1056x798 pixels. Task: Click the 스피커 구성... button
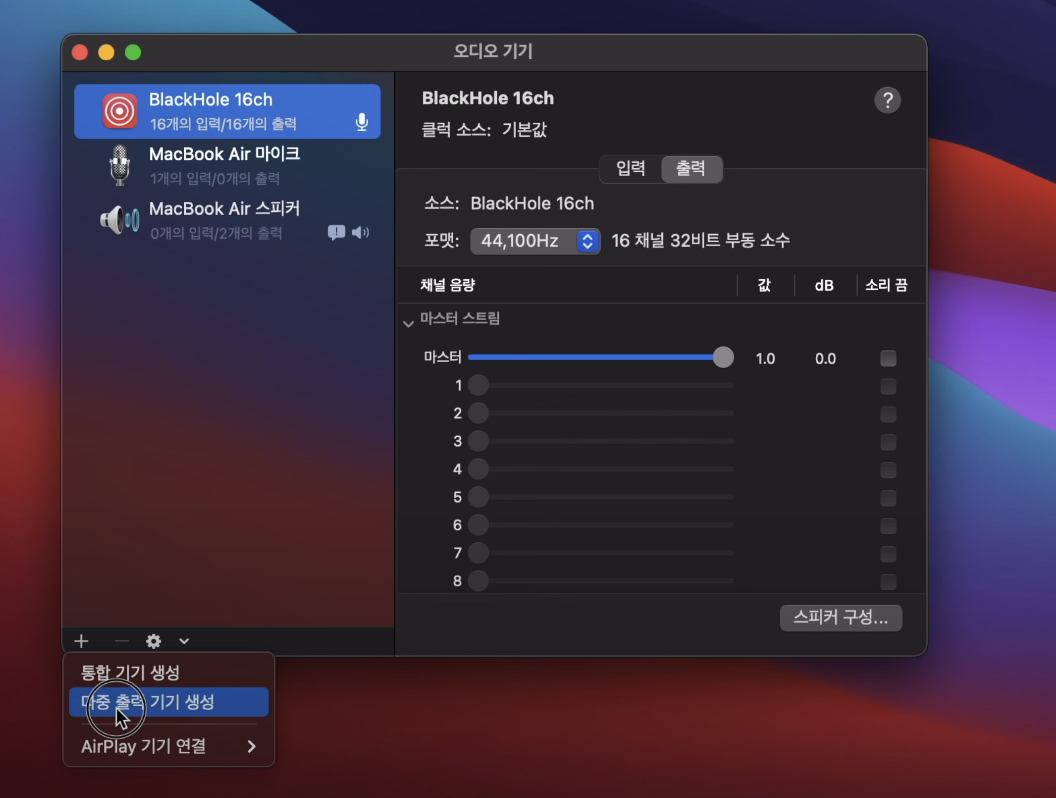(x=840, y=618)
